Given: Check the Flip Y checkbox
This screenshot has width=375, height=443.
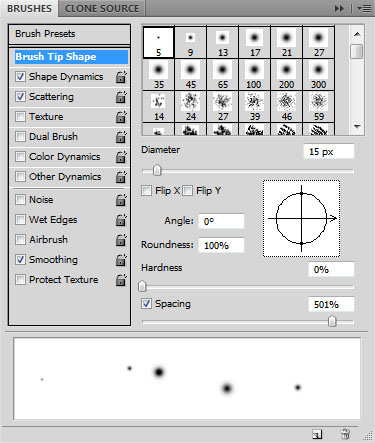Looking at the screenshot, I should click(188, 191).
